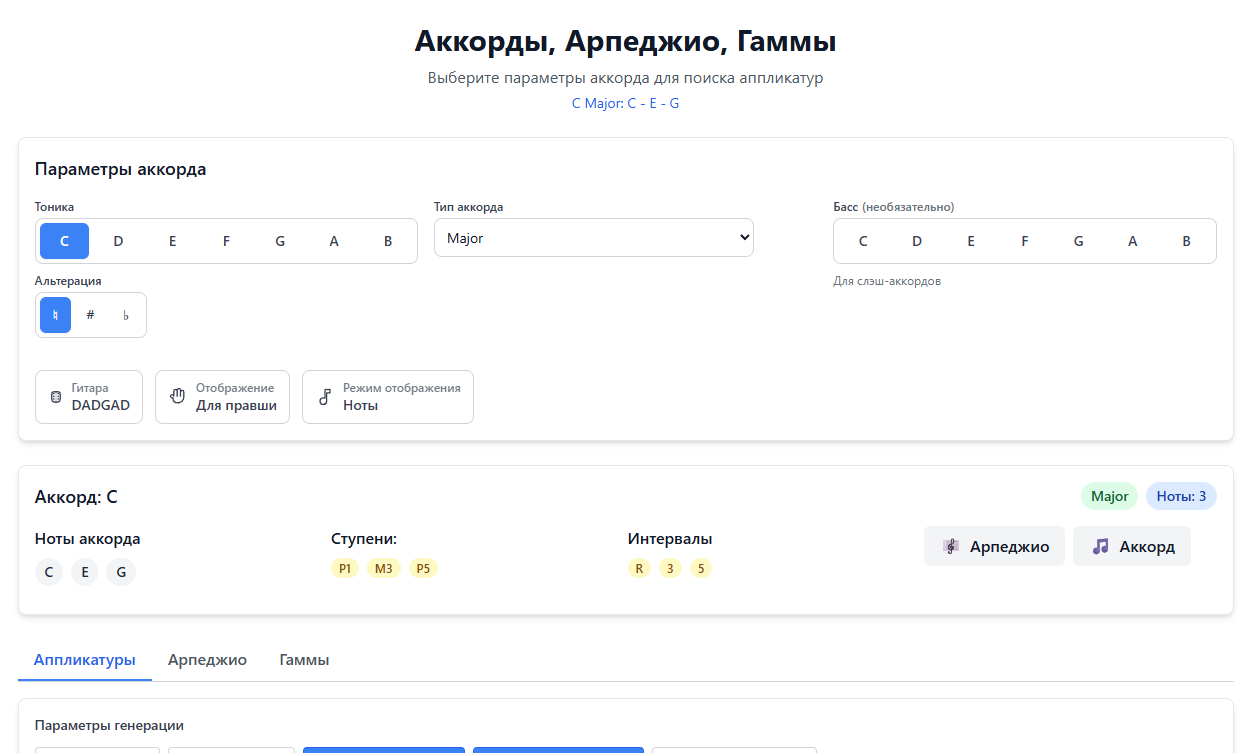Choose D as the root note

pos(118,241)
